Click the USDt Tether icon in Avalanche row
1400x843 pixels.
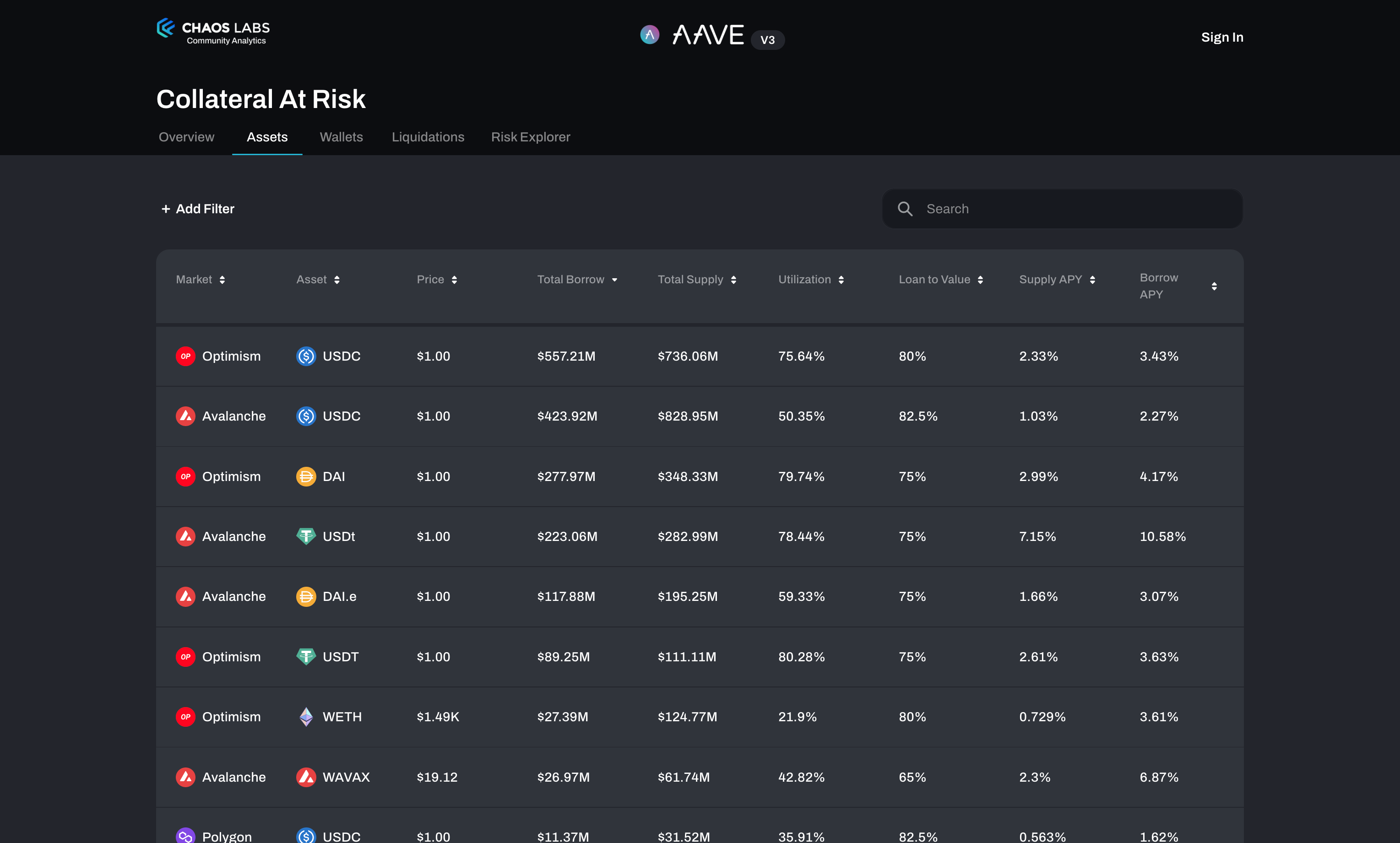pyautogui.click(x=306, y=536)
